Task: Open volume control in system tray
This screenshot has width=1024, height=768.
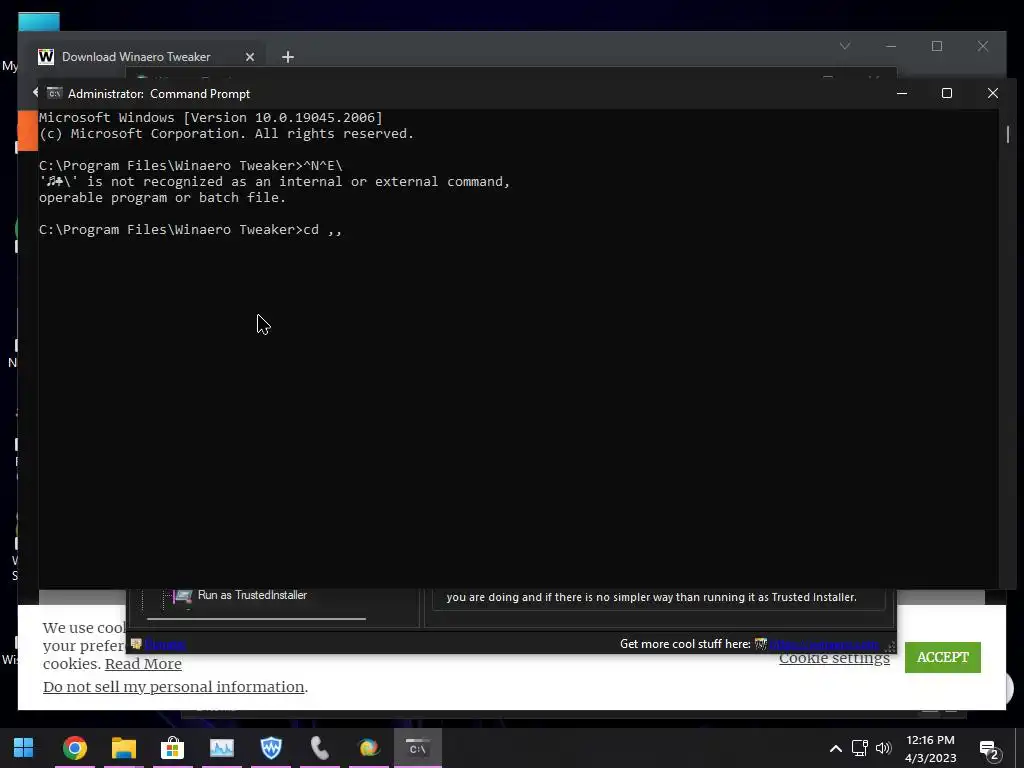Action: point(884,748)
